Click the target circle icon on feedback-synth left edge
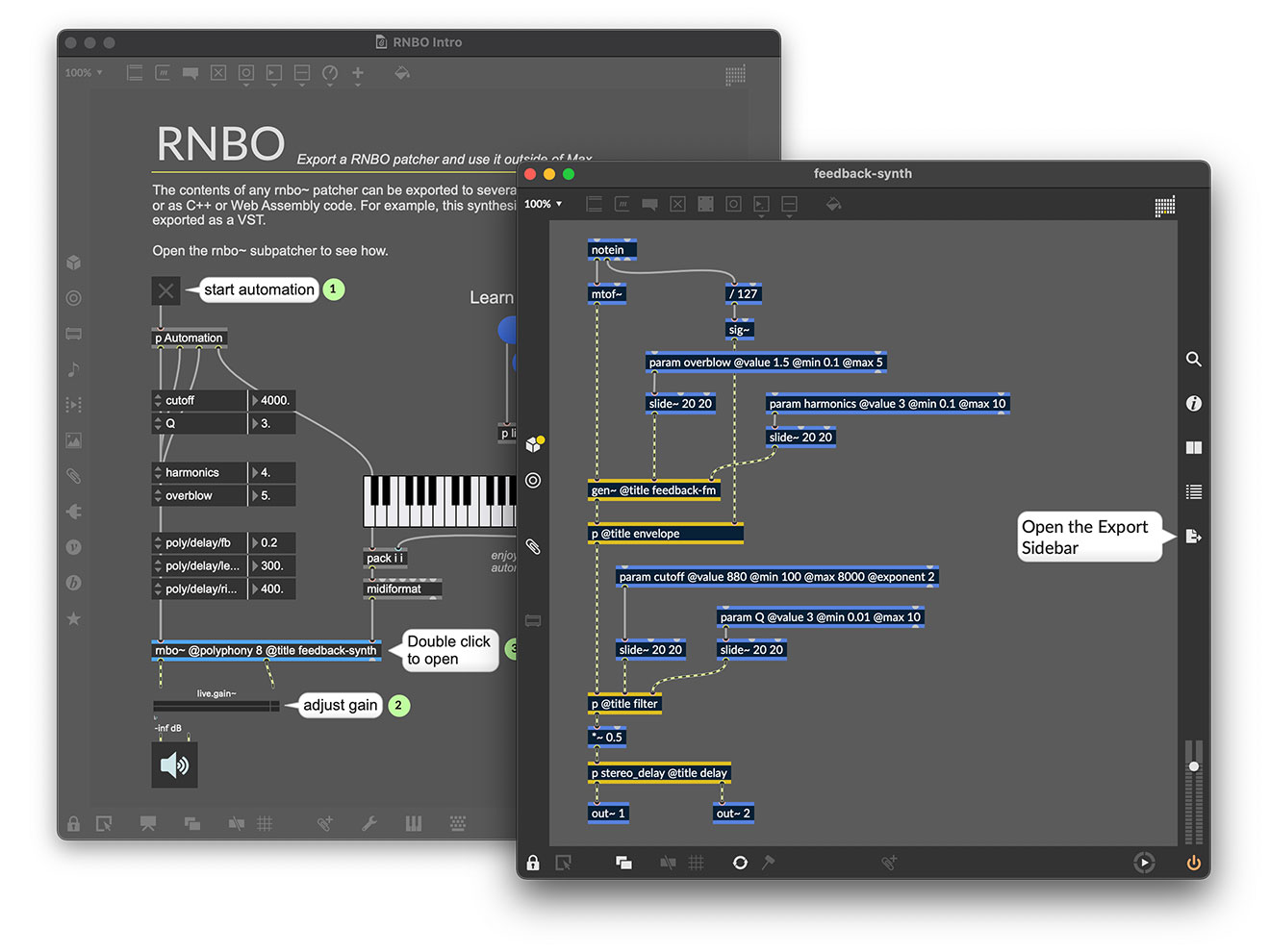 click(x=533, y=480)
